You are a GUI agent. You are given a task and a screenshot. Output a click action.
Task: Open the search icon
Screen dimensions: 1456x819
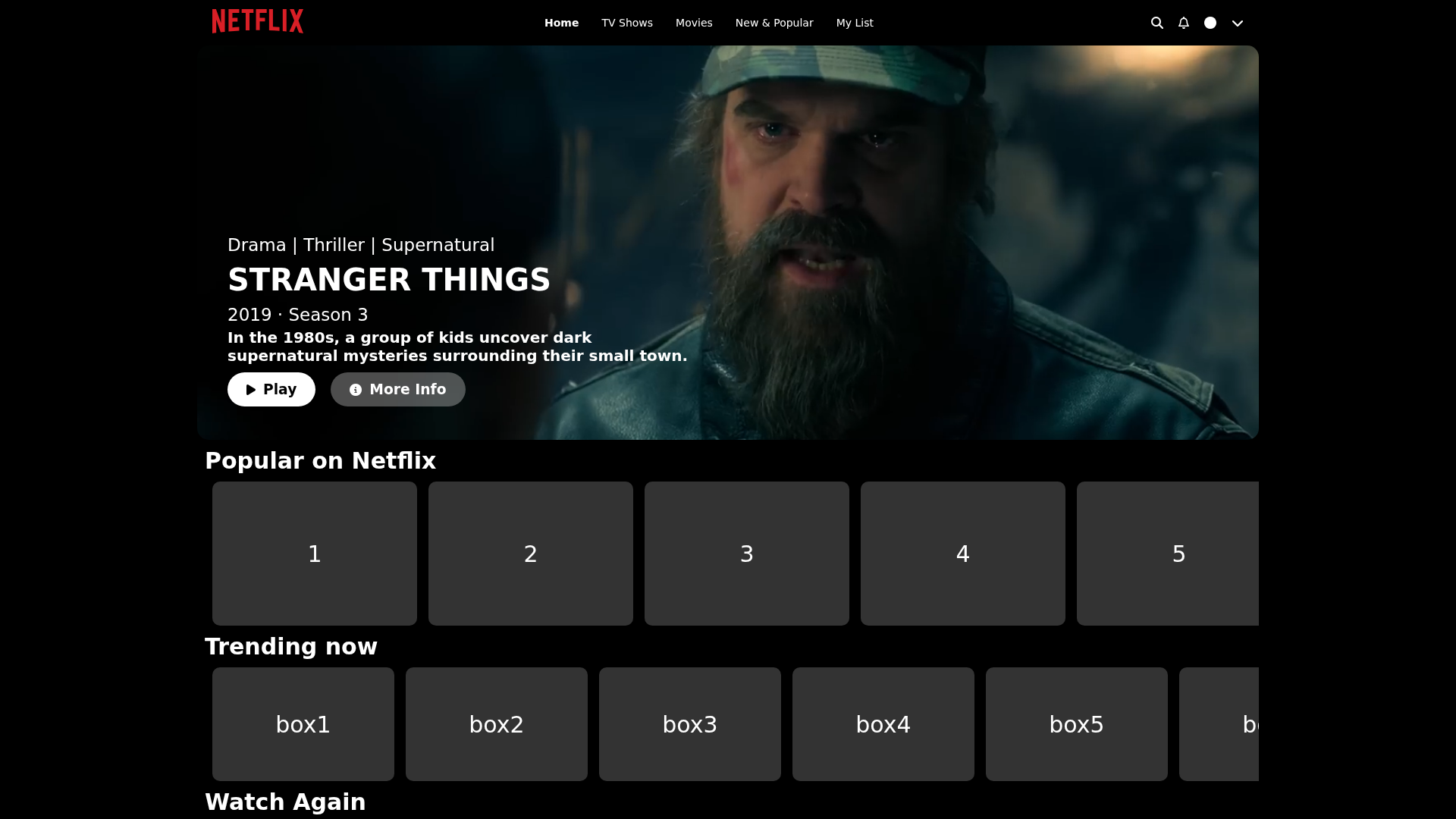1157,23
